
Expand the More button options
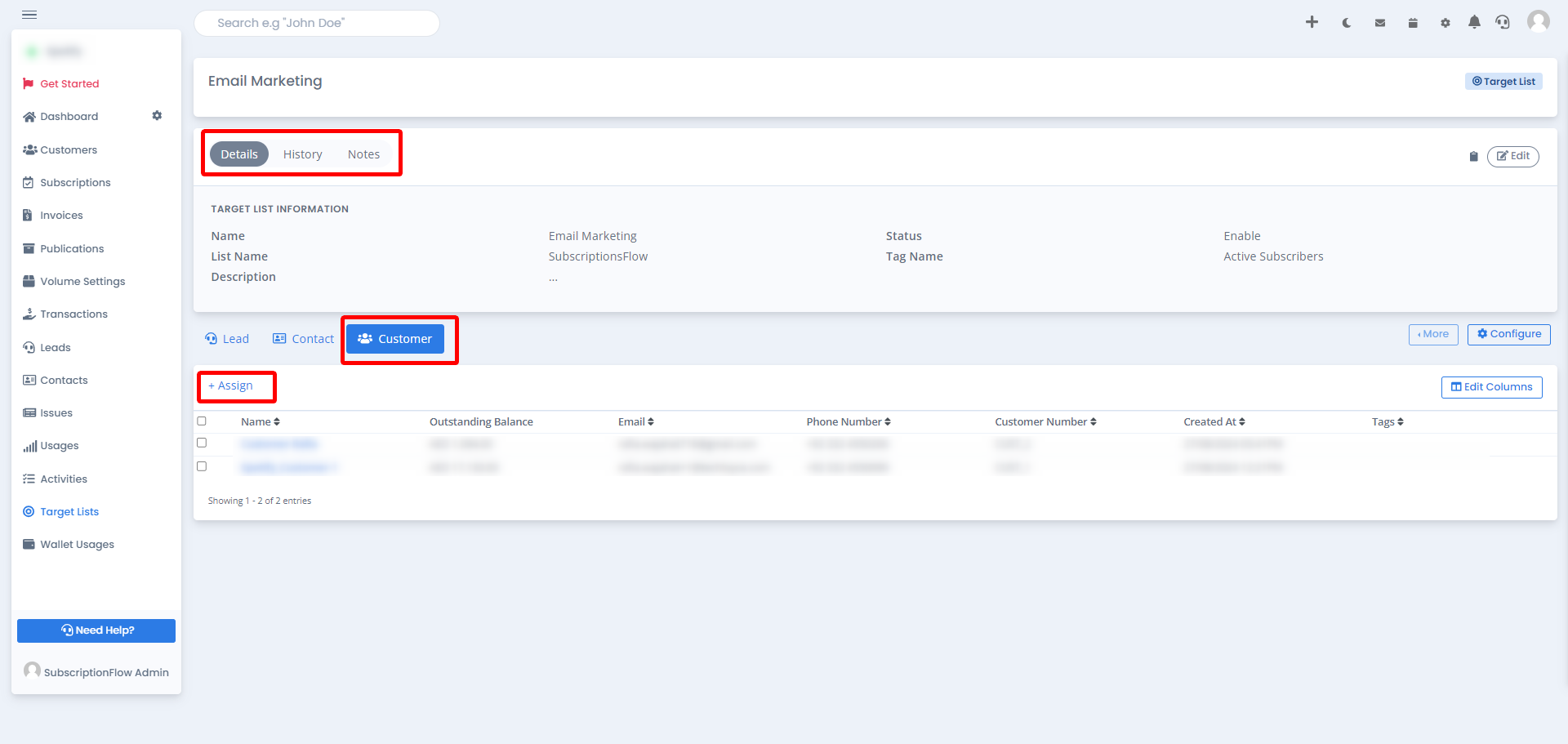coord(1433,334)
